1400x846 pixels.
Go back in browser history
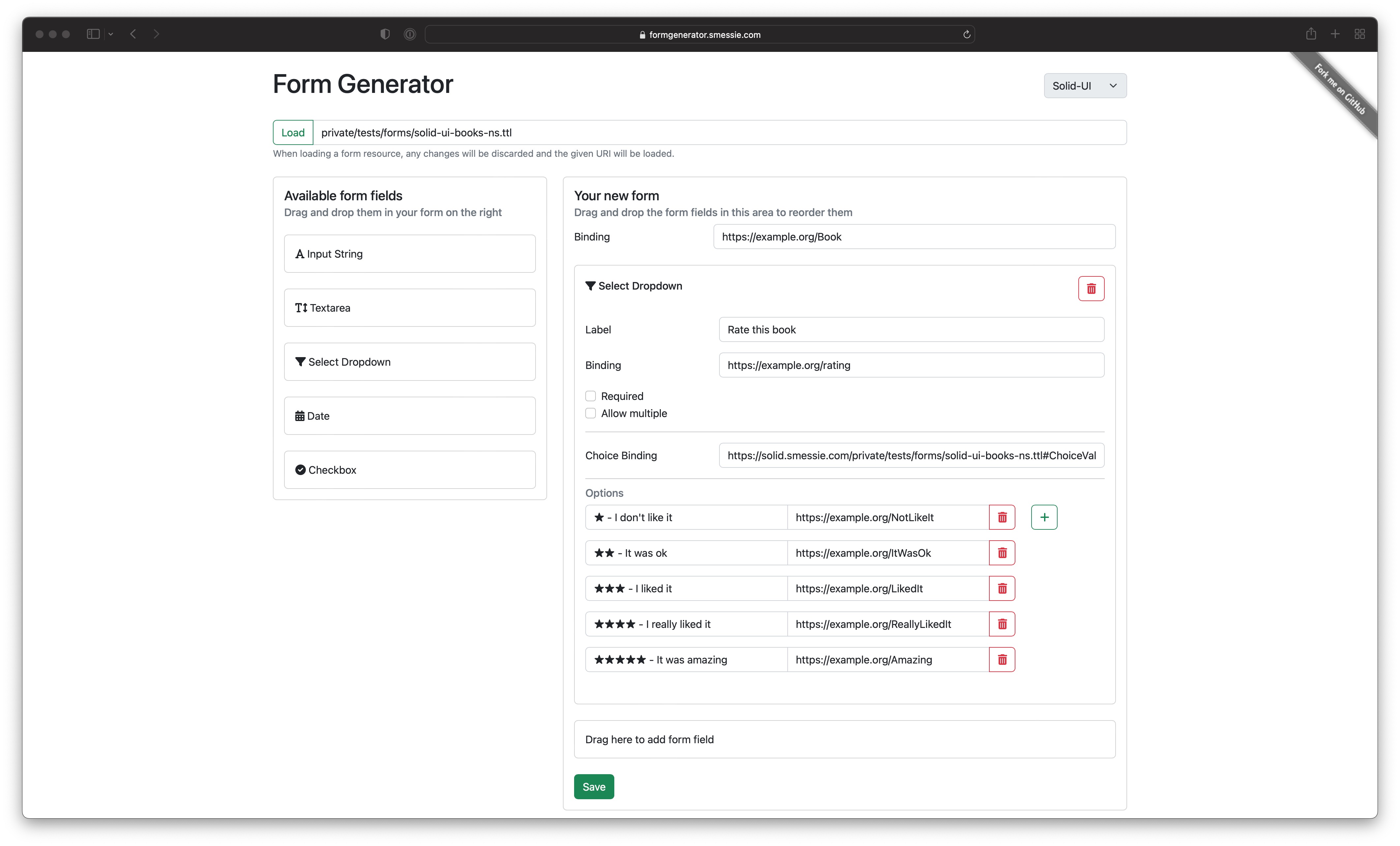[x=133, y=34]
